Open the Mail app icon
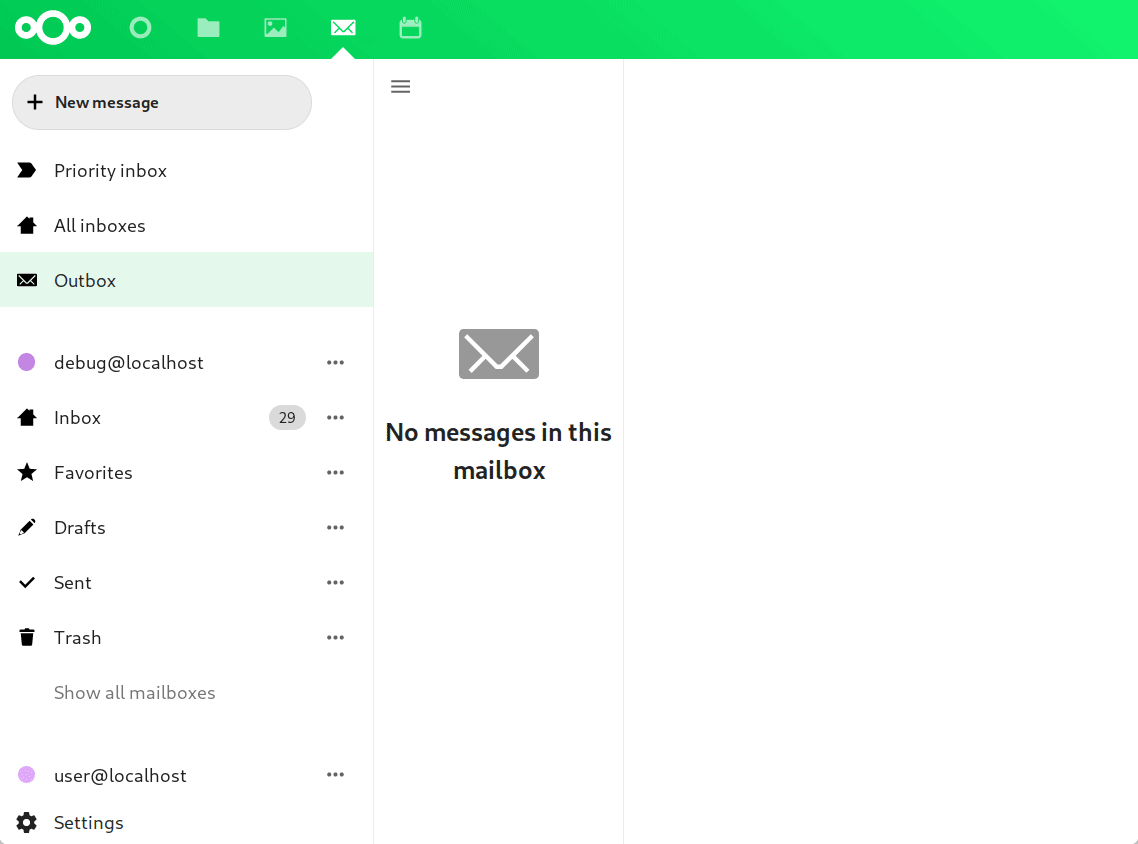The height and width of the screenshot is (844, 1138). click(343, 28)
